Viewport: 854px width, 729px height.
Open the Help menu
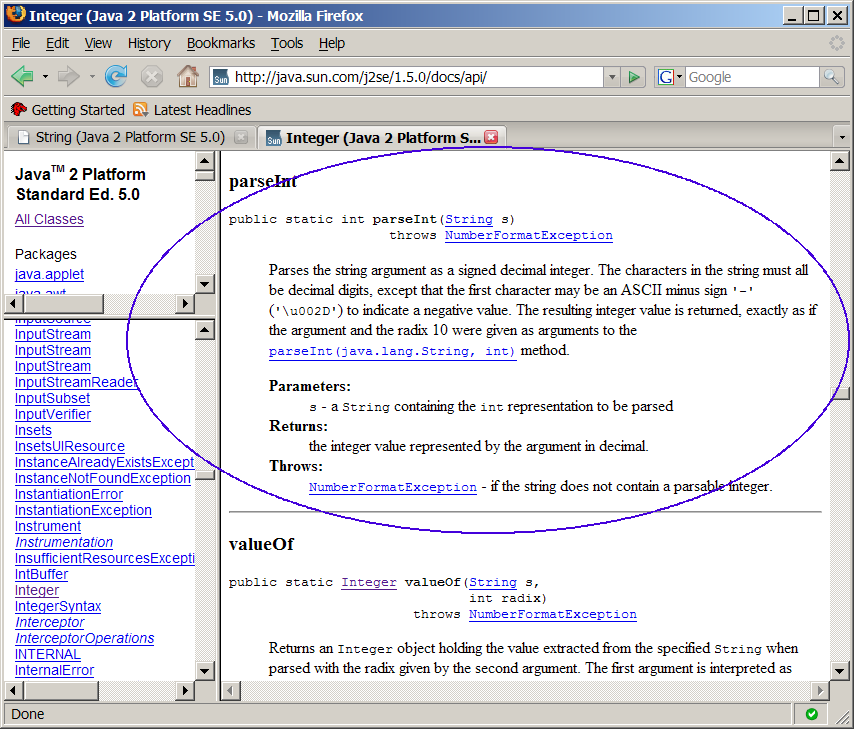click(332, 43)
